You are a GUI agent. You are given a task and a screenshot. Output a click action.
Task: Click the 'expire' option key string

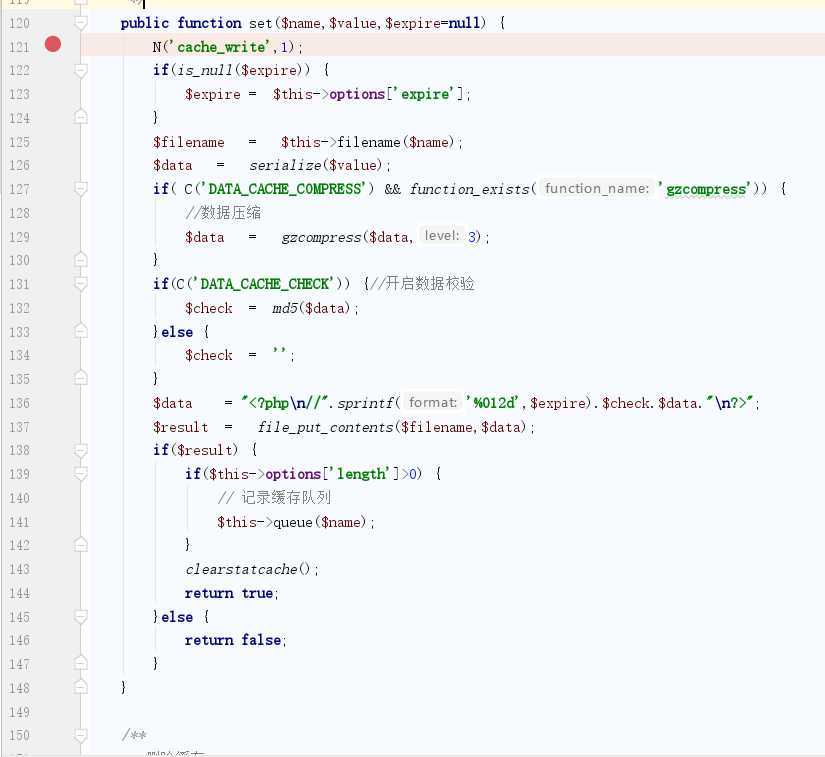425,94
